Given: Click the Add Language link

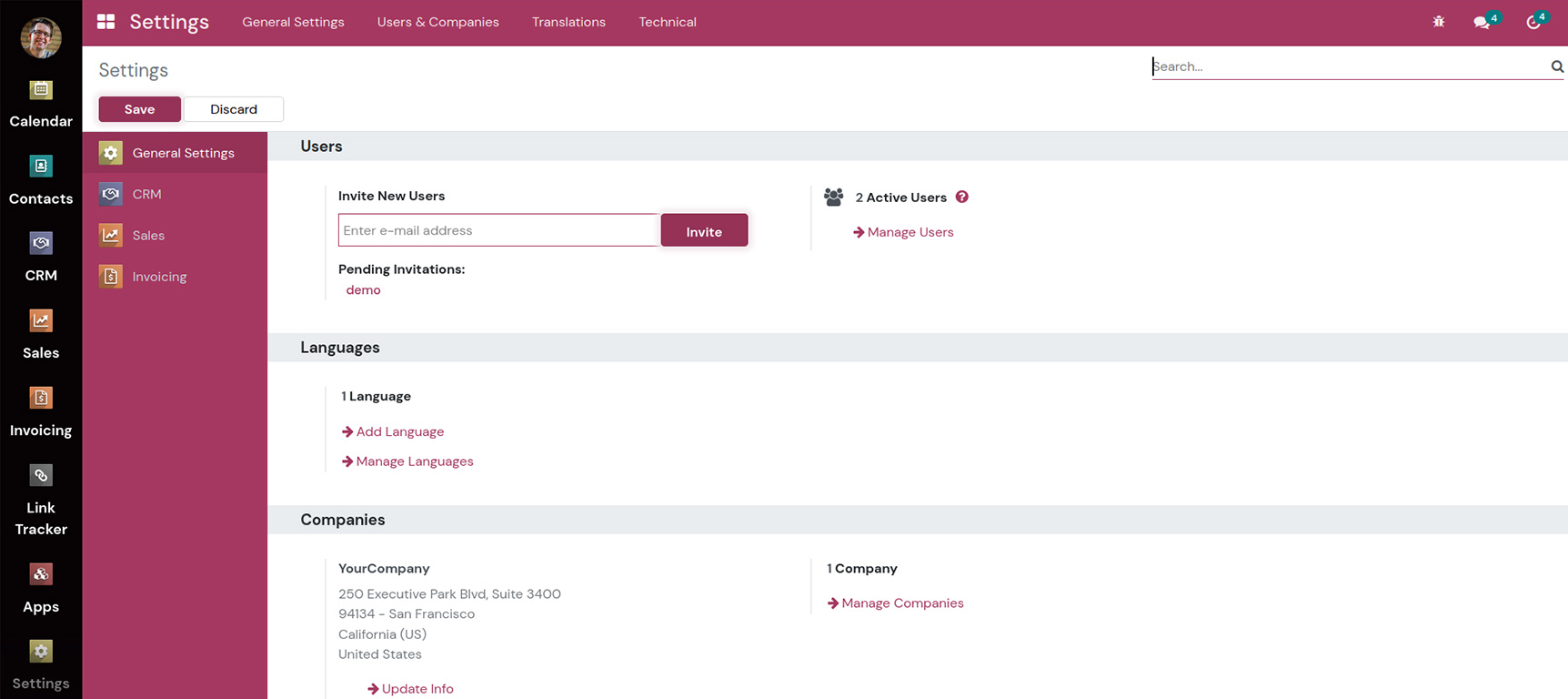Looking at the screenshot, I should click(399, 431).
